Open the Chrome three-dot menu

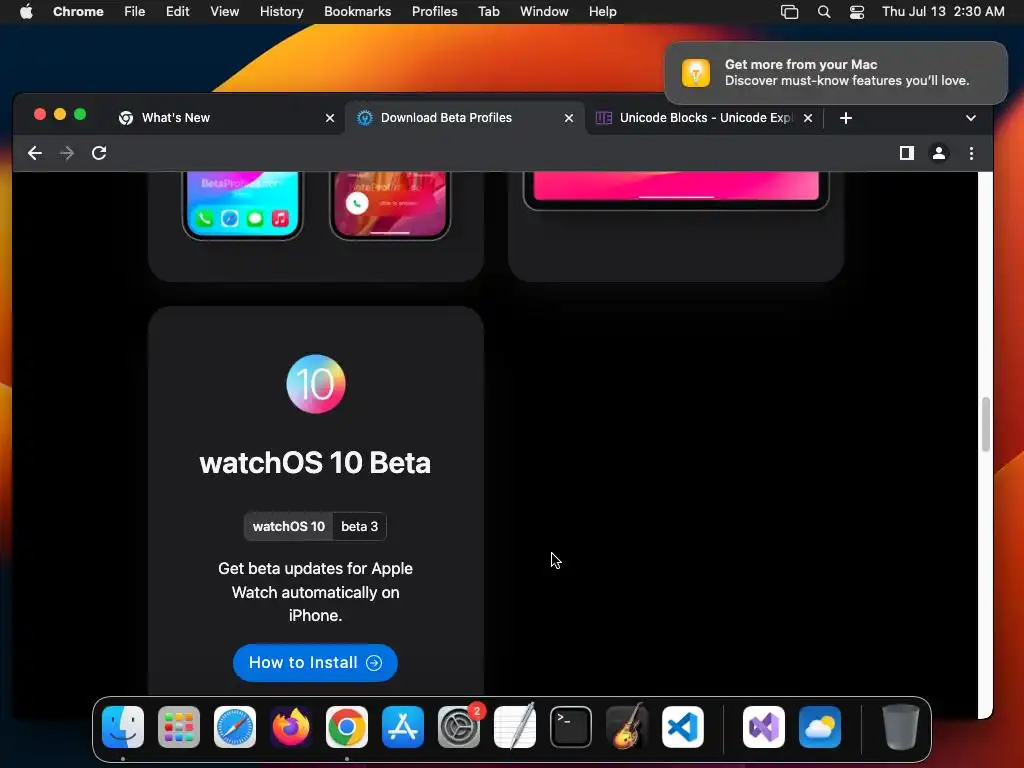pyautogui.click(x=971, y=153)
